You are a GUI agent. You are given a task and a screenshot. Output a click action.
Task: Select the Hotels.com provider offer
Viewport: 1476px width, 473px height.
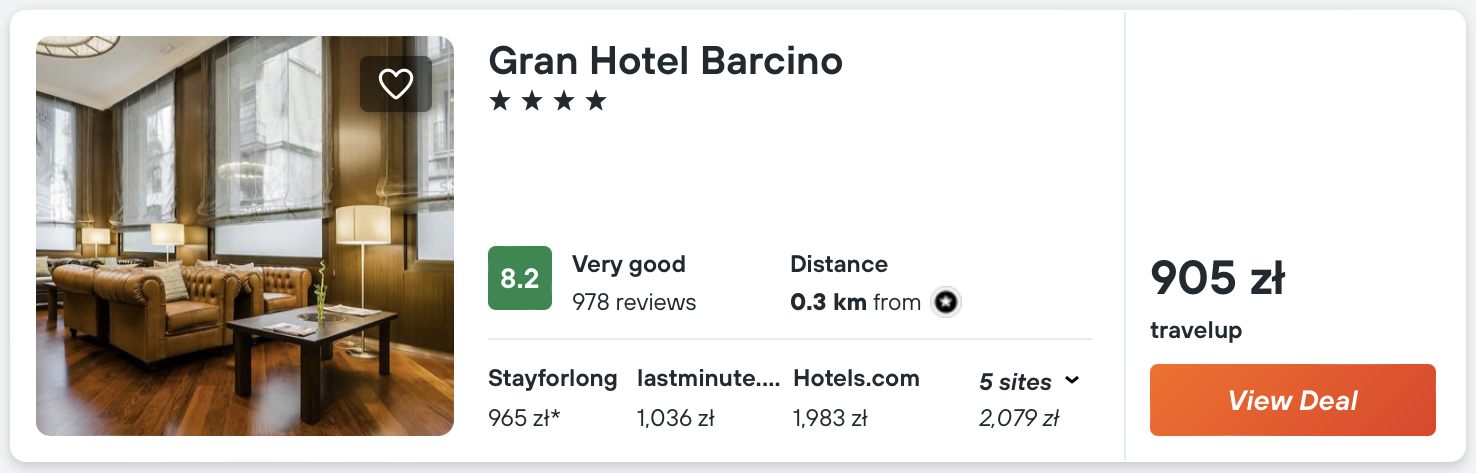[x=856, y=379]
